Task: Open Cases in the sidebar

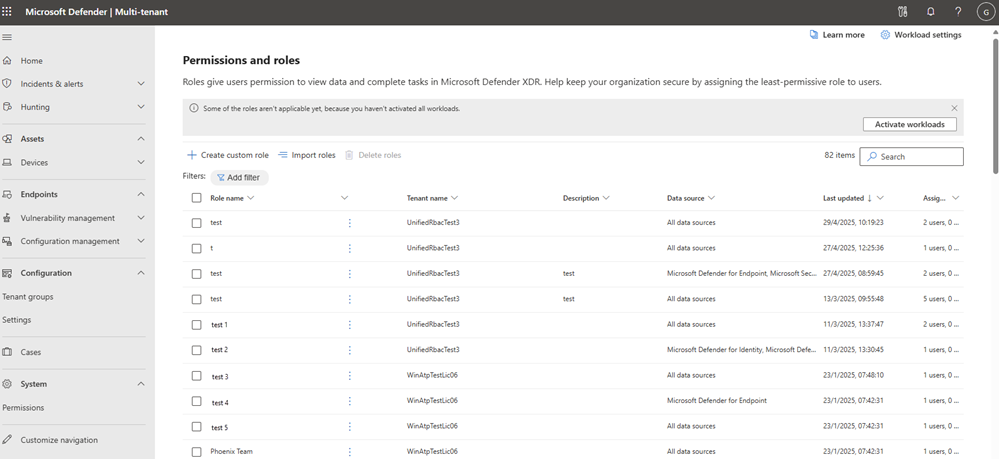Action: (x=31, y=352)
